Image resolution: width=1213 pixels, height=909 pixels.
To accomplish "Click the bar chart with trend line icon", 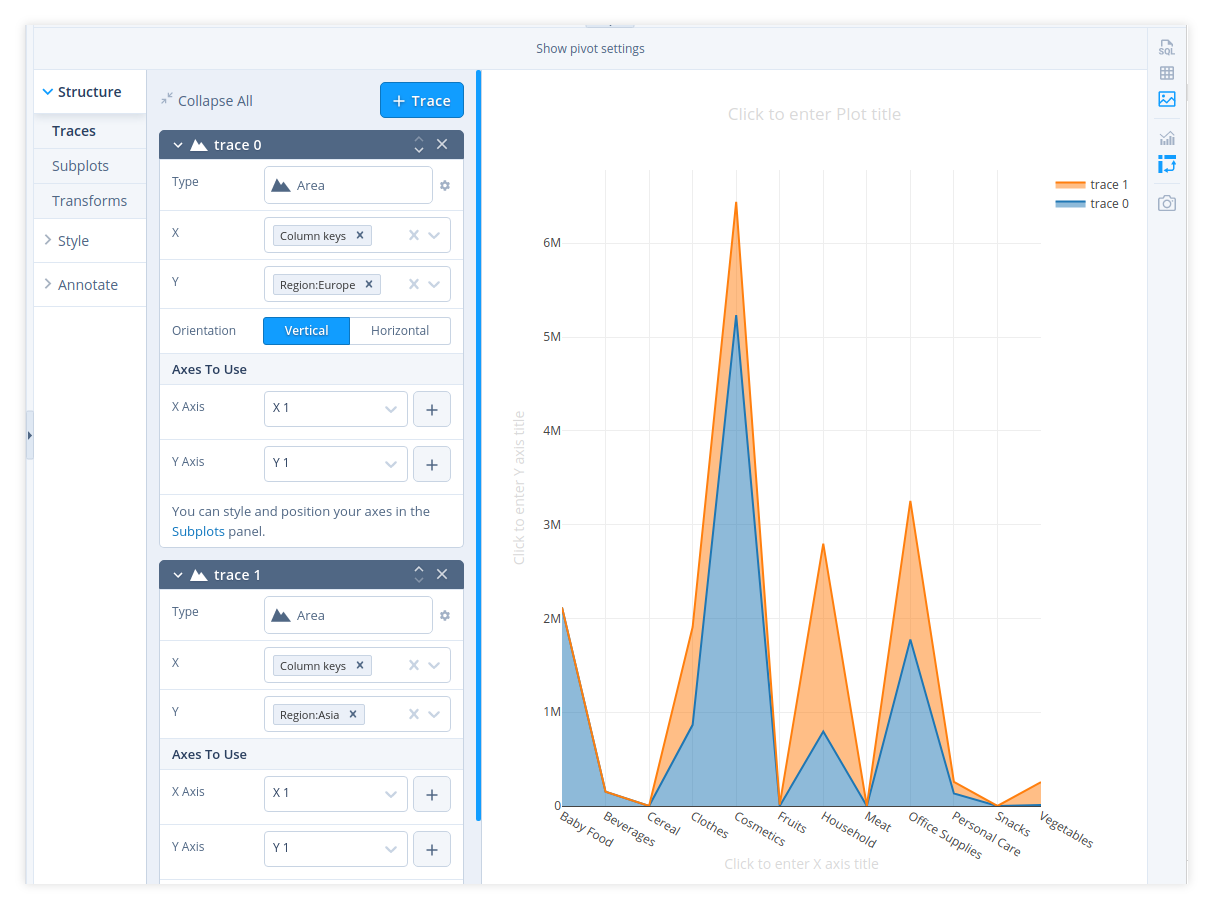I will [x=1166, y=138].
